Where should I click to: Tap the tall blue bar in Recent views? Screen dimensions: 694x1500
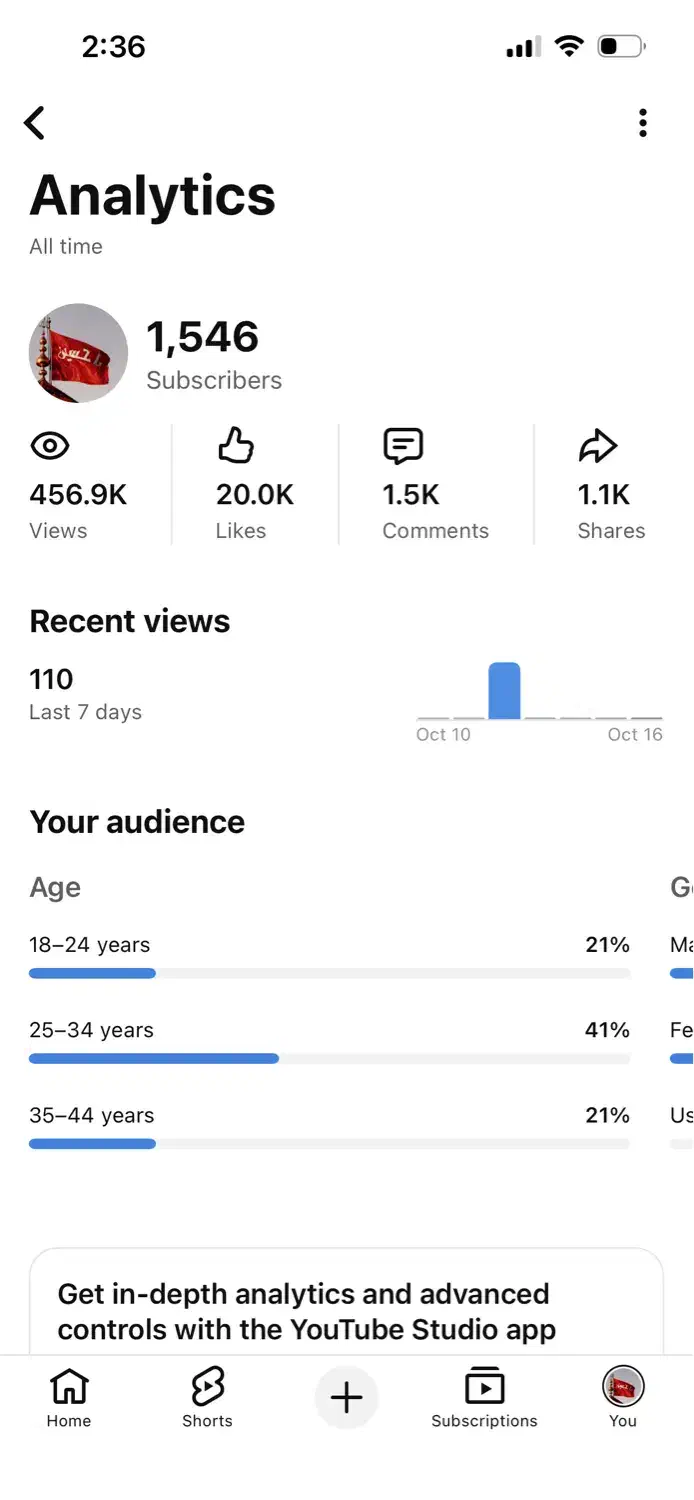click(x=504, y=690)
